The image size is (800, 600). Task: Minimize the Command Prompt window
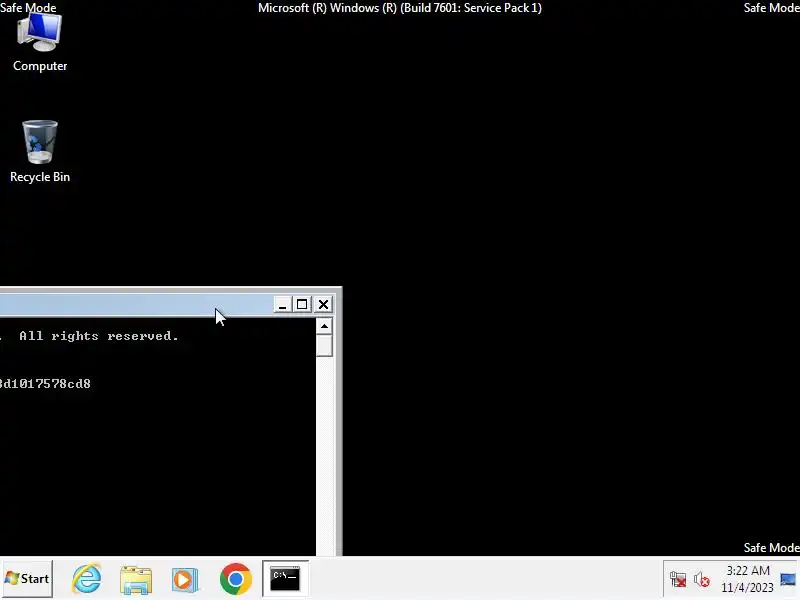282,305
